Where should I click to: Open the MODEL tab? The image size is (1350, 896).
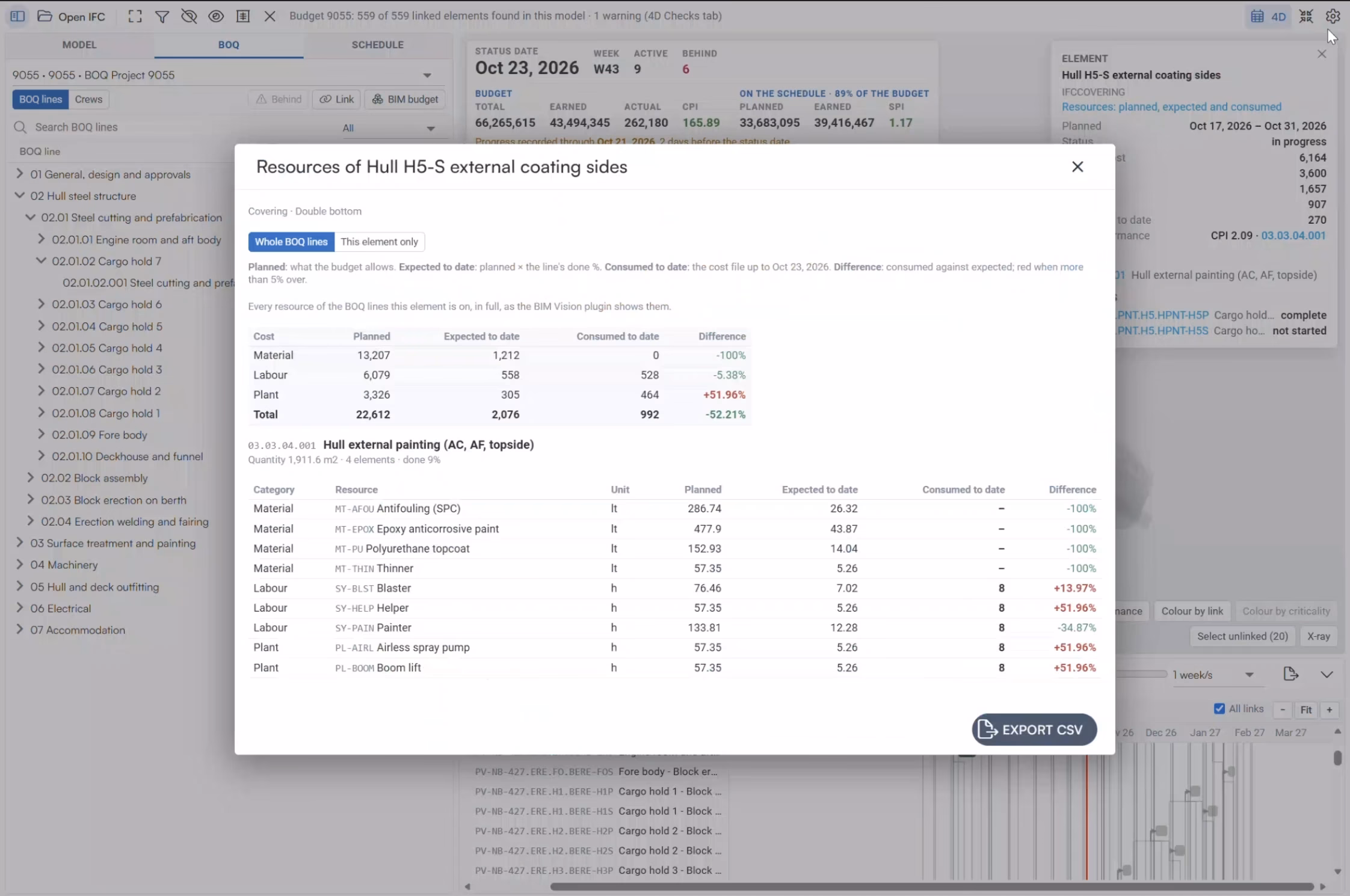79,44
